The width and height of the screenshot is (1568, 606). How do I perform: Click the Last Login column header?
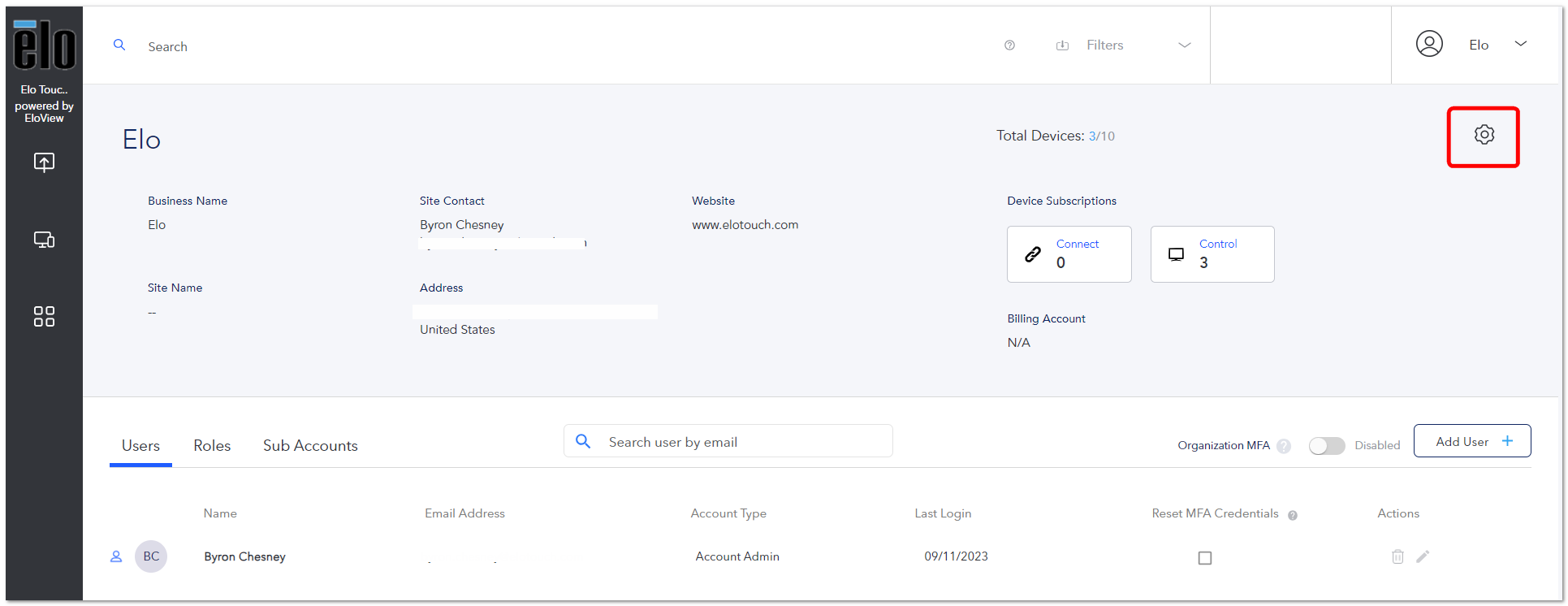pos(943,513)
